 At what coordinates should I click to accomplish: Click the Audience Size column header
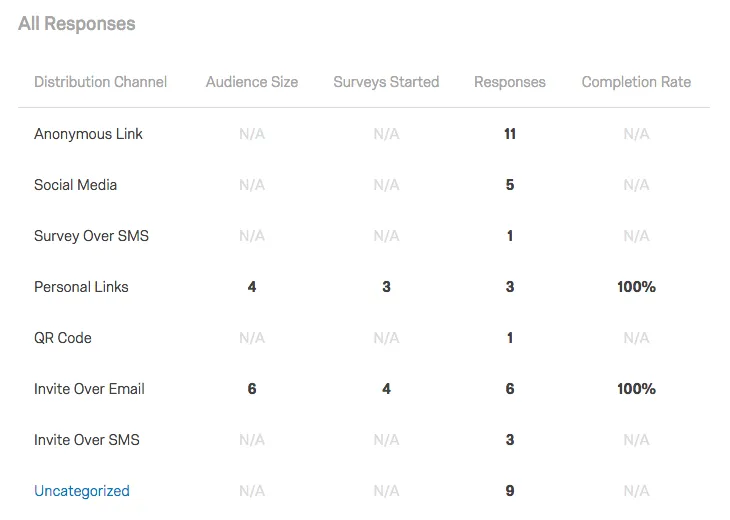coord(252,82)
